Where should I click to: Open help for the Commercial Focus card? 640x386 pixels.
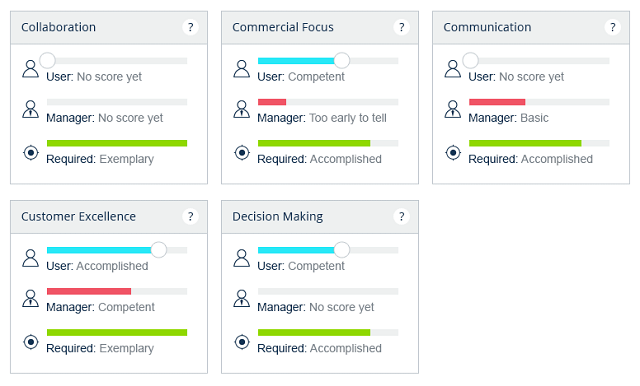(401, 27)
